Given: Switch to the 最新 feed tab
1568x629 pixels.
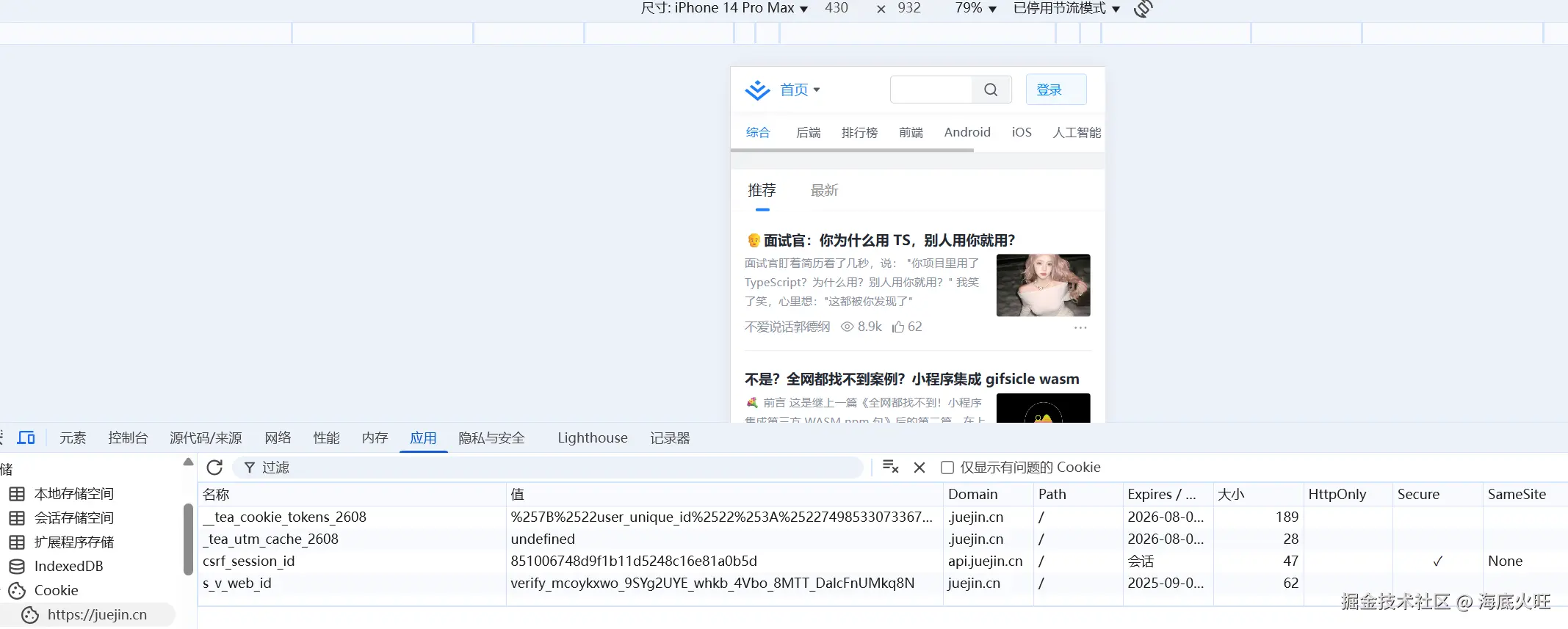Looking at the screenshot, I should tap(824, 191).
